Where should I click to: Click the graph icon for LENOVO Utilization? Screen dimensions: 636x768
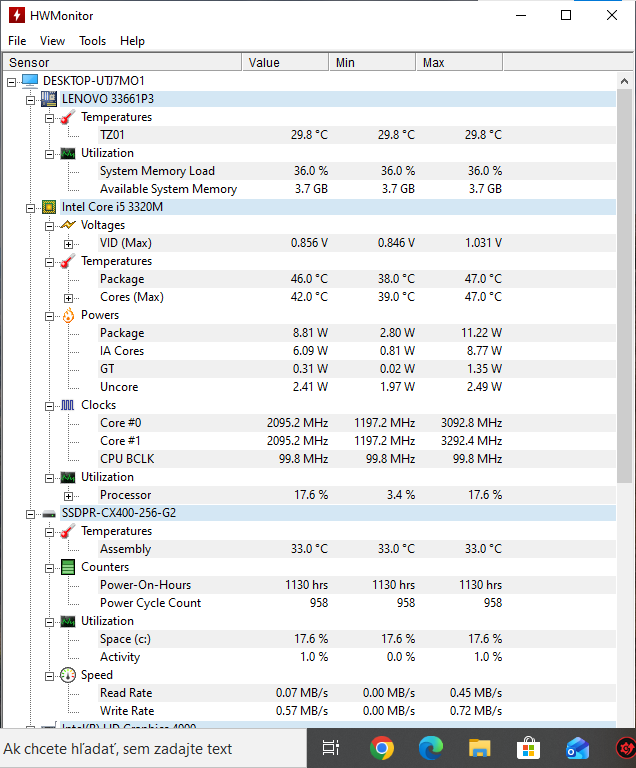68,153
